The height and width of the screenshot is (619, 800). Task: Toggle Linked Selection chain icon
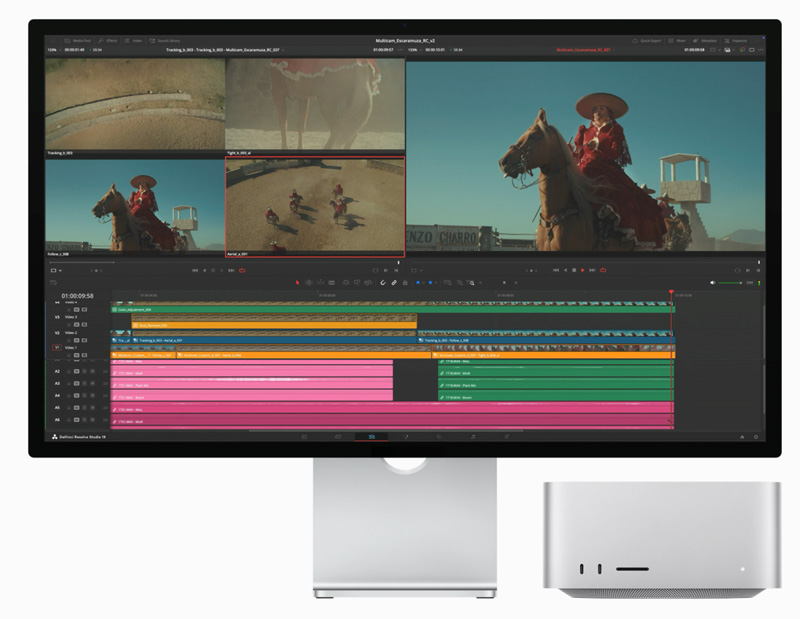(394, 283)
